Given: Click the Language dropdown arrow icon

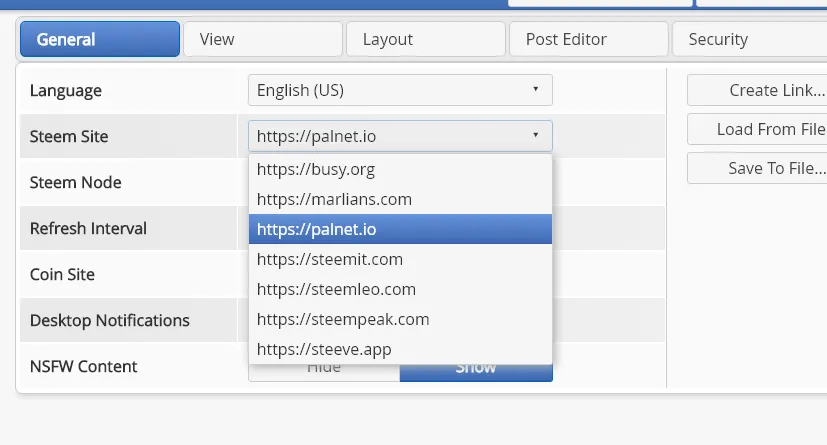Looking at the screenshot, I should pos(535,89).
